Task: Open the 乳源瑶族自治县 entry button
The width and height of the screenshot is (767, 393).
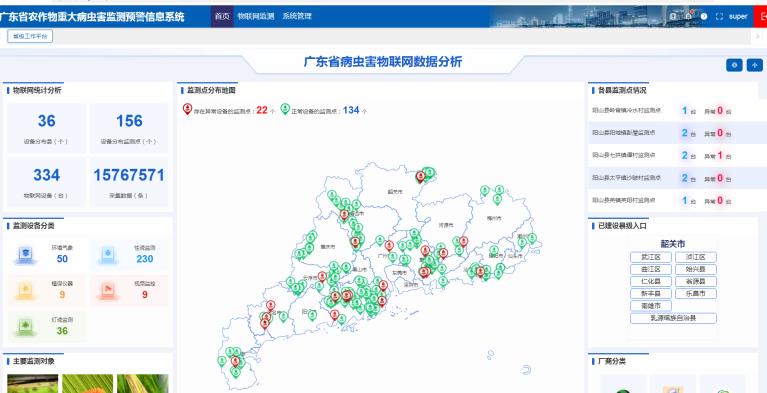Action: [673, 318]
